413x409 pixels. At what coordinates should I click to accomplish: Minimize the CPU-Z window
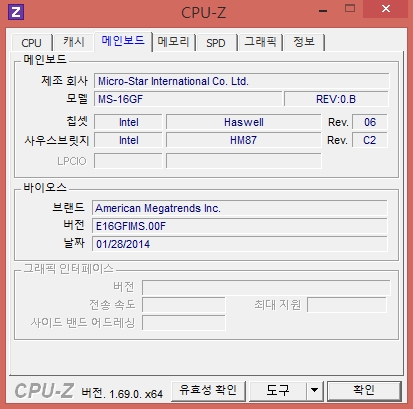[x=323, y=11]
